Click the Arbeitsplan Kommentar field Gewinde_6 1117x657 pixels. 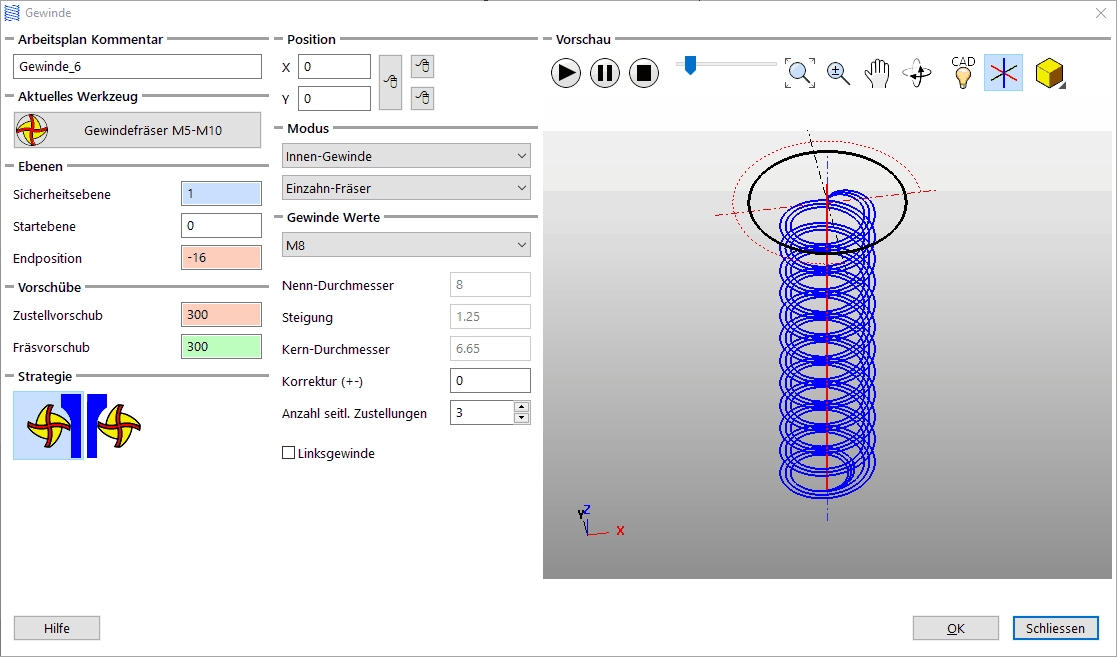click(137, 66)
